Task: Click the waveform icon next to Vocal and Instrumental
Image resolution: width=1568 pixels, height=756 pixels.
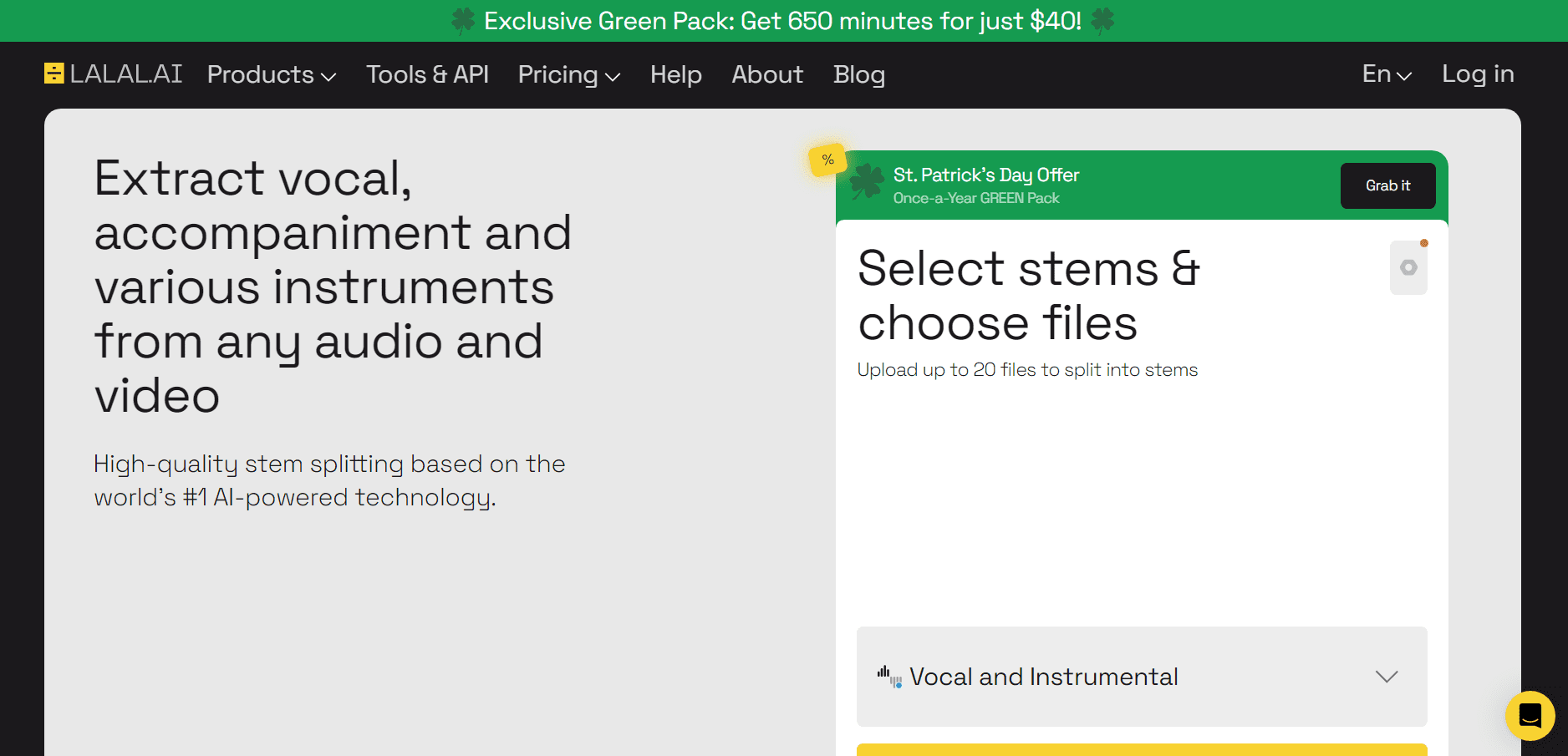Action: point(888,676)
